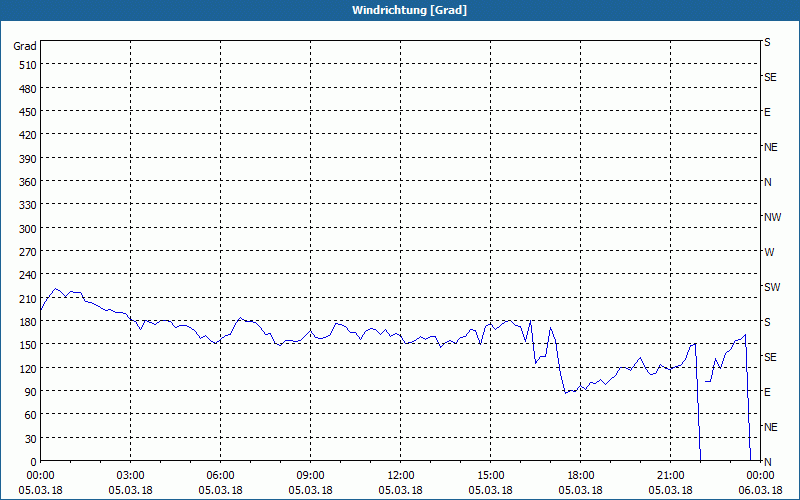Click the y-axis value "480"
This screenshot has width=800, height=500.
tap(29, 89)
